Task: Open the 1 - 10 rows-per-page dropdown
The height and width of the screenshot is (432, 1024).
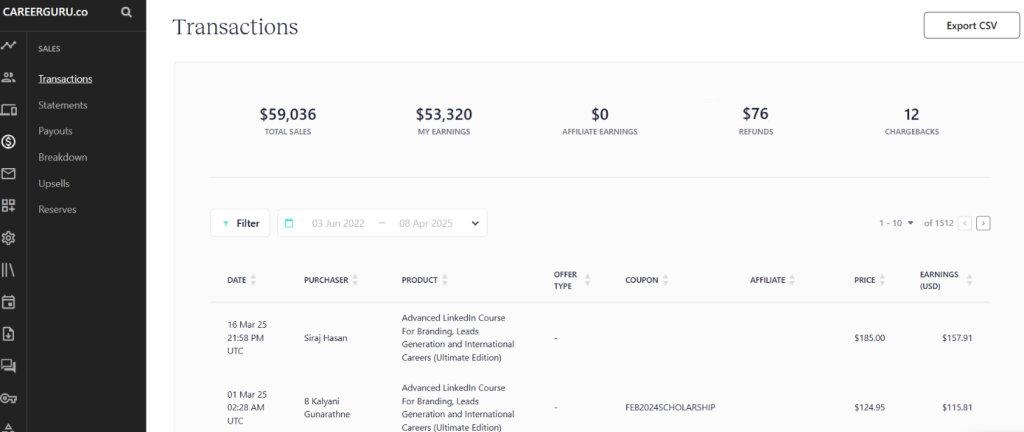Action: point(897,223)
